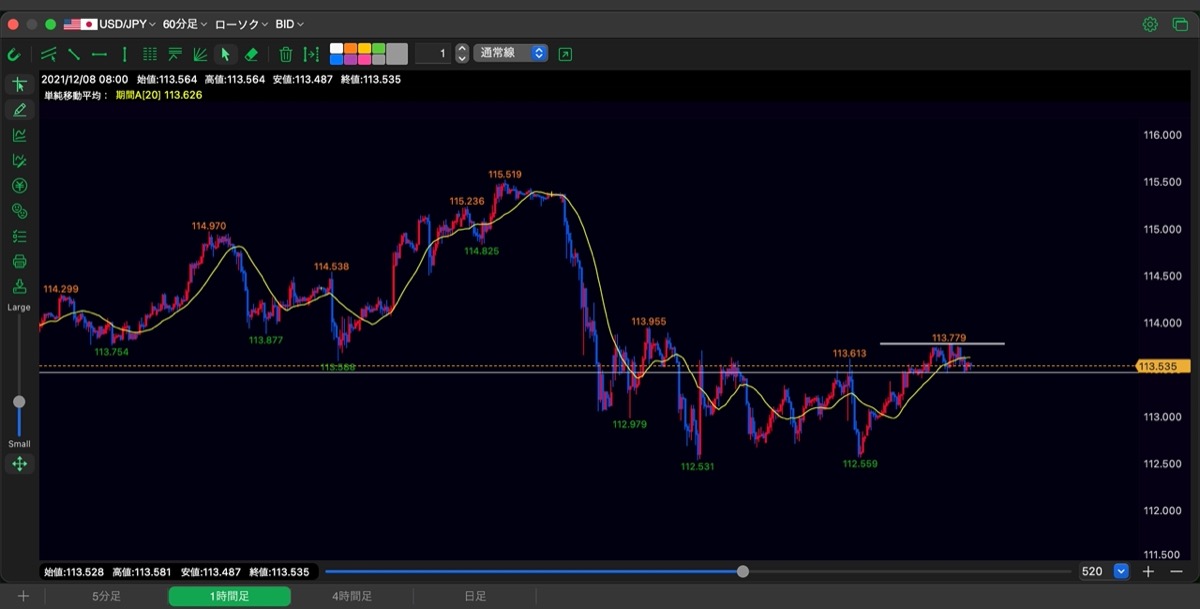Open the 通常線 line style dropdown

pyautogui.click(x=512, y=53)
